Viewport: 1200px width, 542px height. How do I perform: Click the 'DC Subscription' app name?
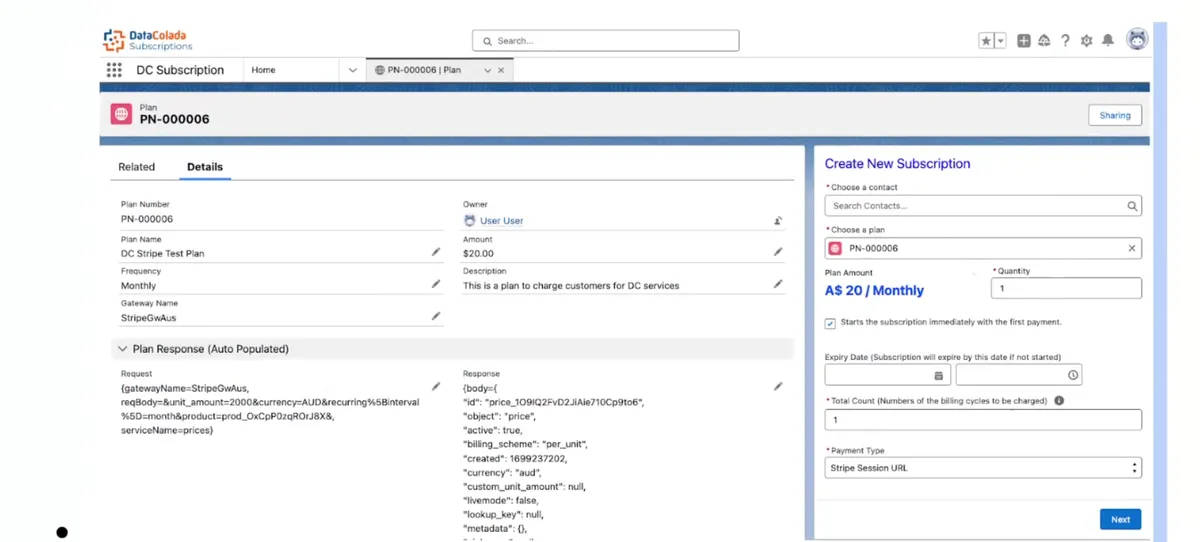(180, 70)
